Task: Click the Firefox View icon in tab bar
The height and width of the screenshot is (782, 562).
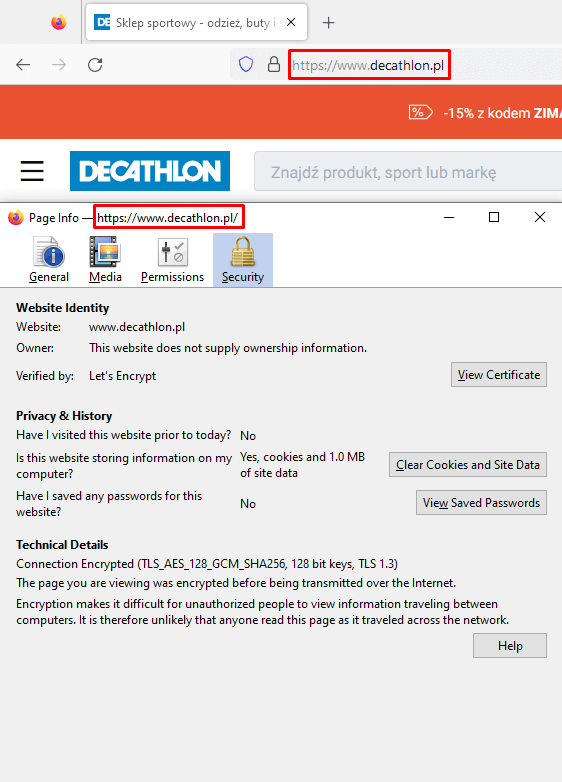Action: [59, 22]
